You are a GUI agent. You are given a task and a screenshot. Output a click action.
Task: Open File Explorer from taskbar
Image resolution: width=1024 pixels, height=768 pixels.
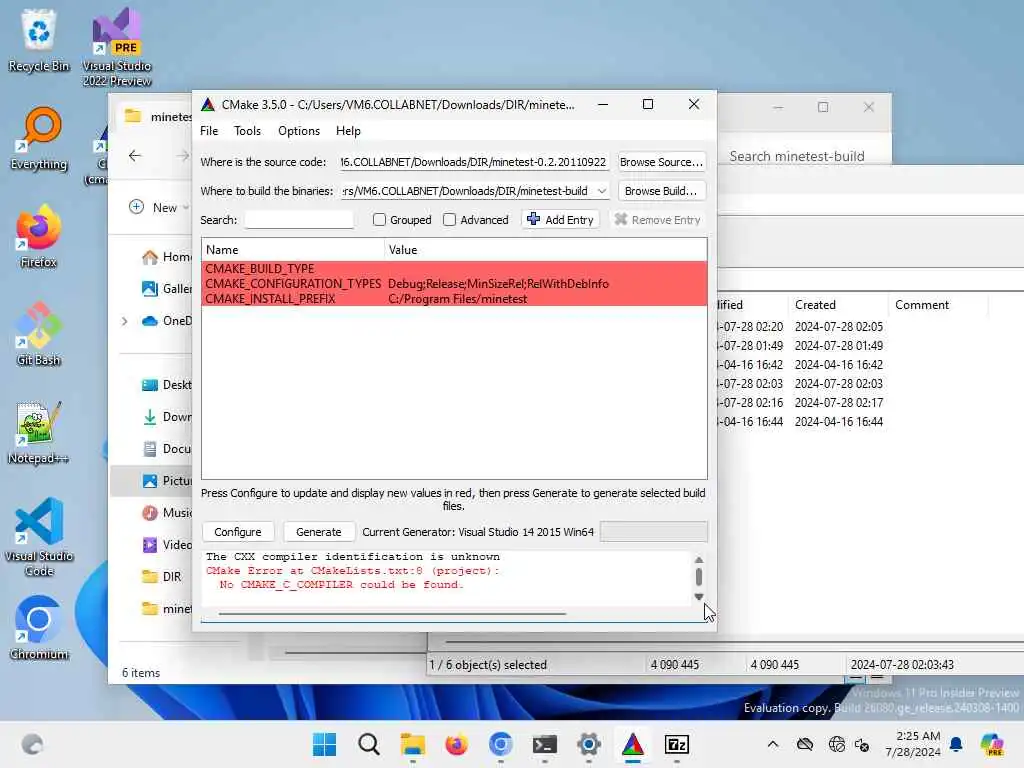click(x=413, y=744)
